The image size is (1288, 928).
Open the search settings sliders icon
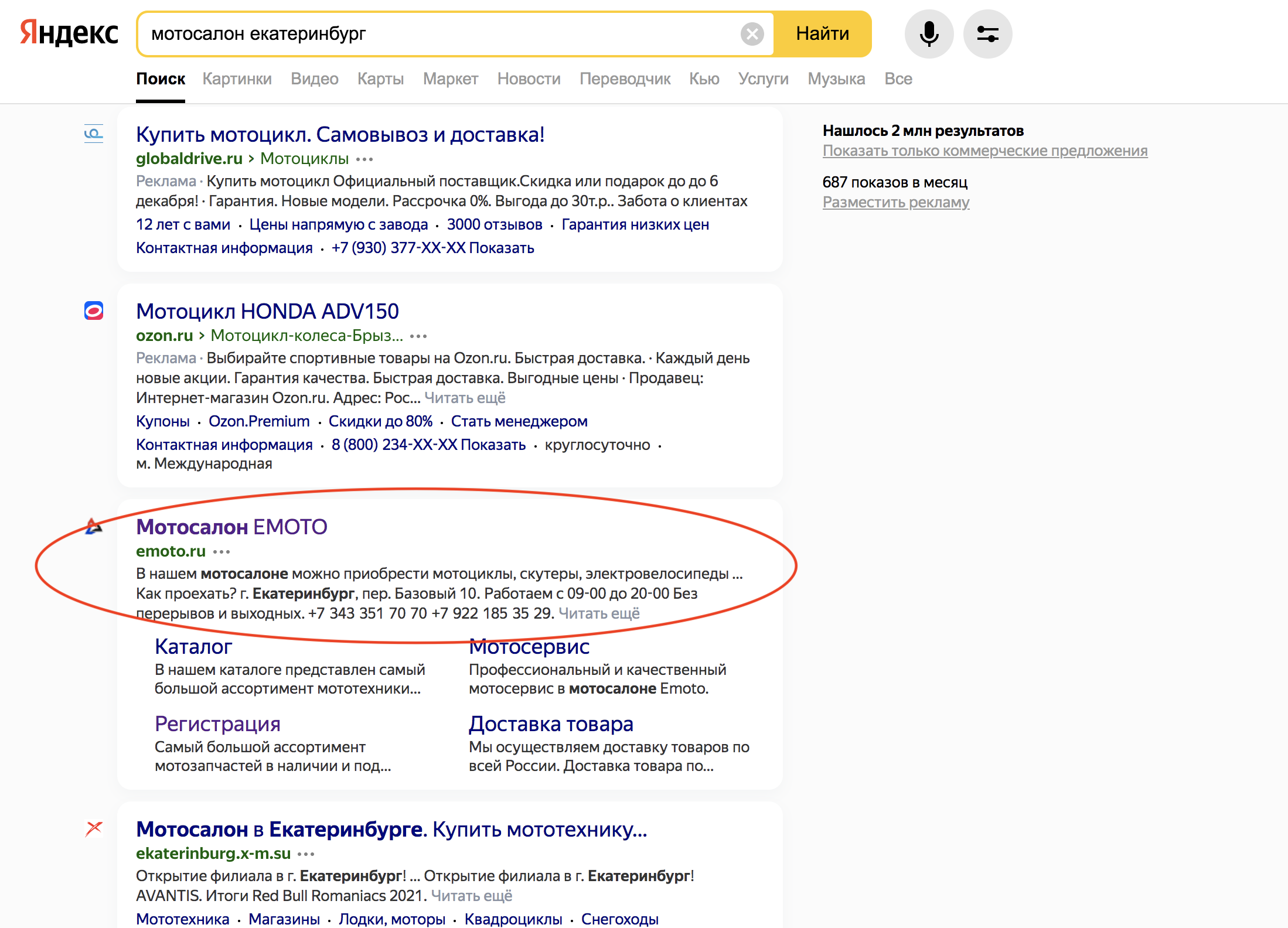987,34
